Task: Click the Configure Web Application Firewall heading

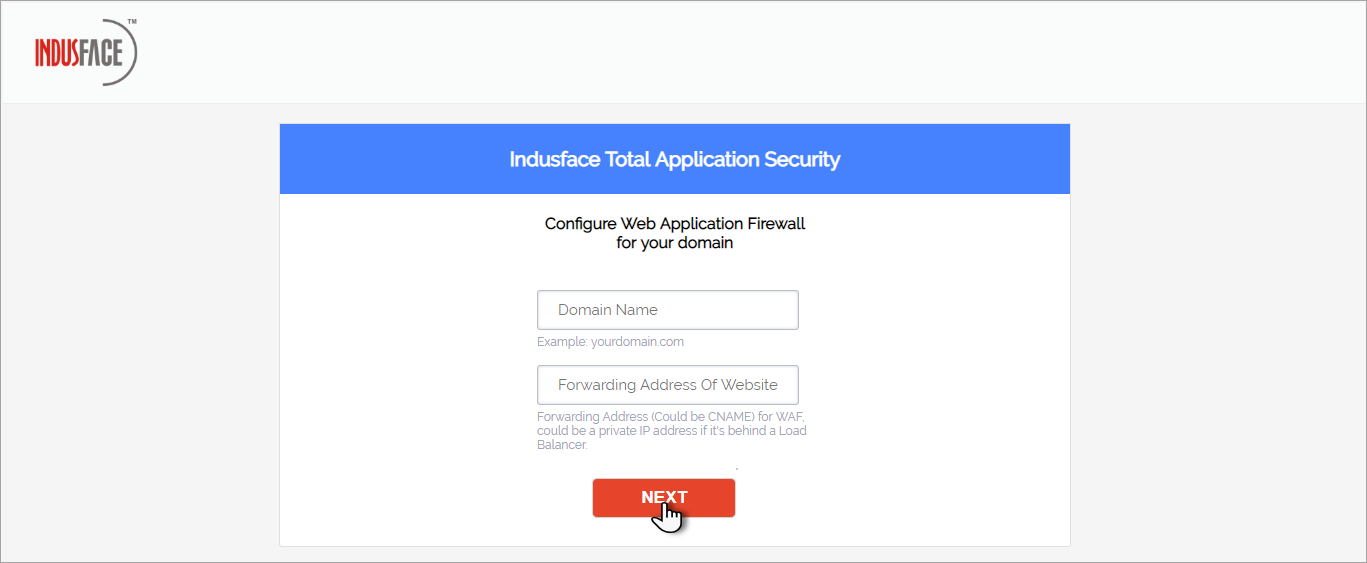Action: pos(675,223)
